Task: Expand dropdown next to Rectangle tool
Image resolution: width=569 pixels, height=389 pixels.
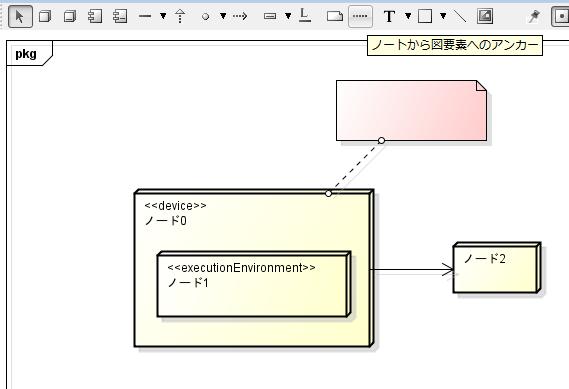Action: [x=443, y=16]
